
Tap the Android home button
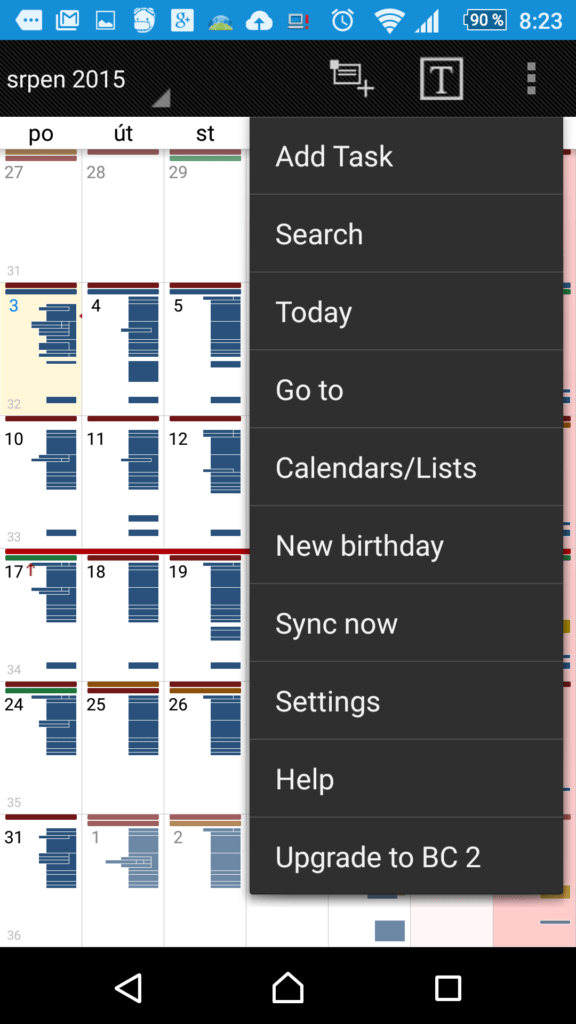point(288,987)
